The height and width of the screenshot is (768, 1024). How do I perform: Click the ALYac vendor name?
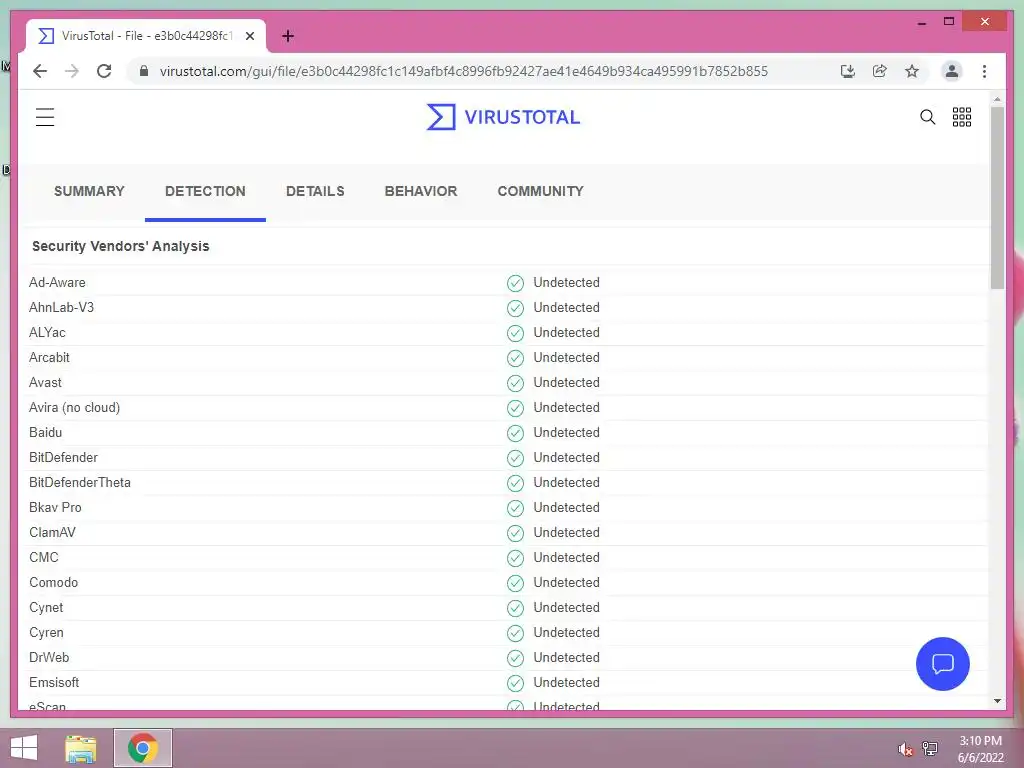[47, 332]
